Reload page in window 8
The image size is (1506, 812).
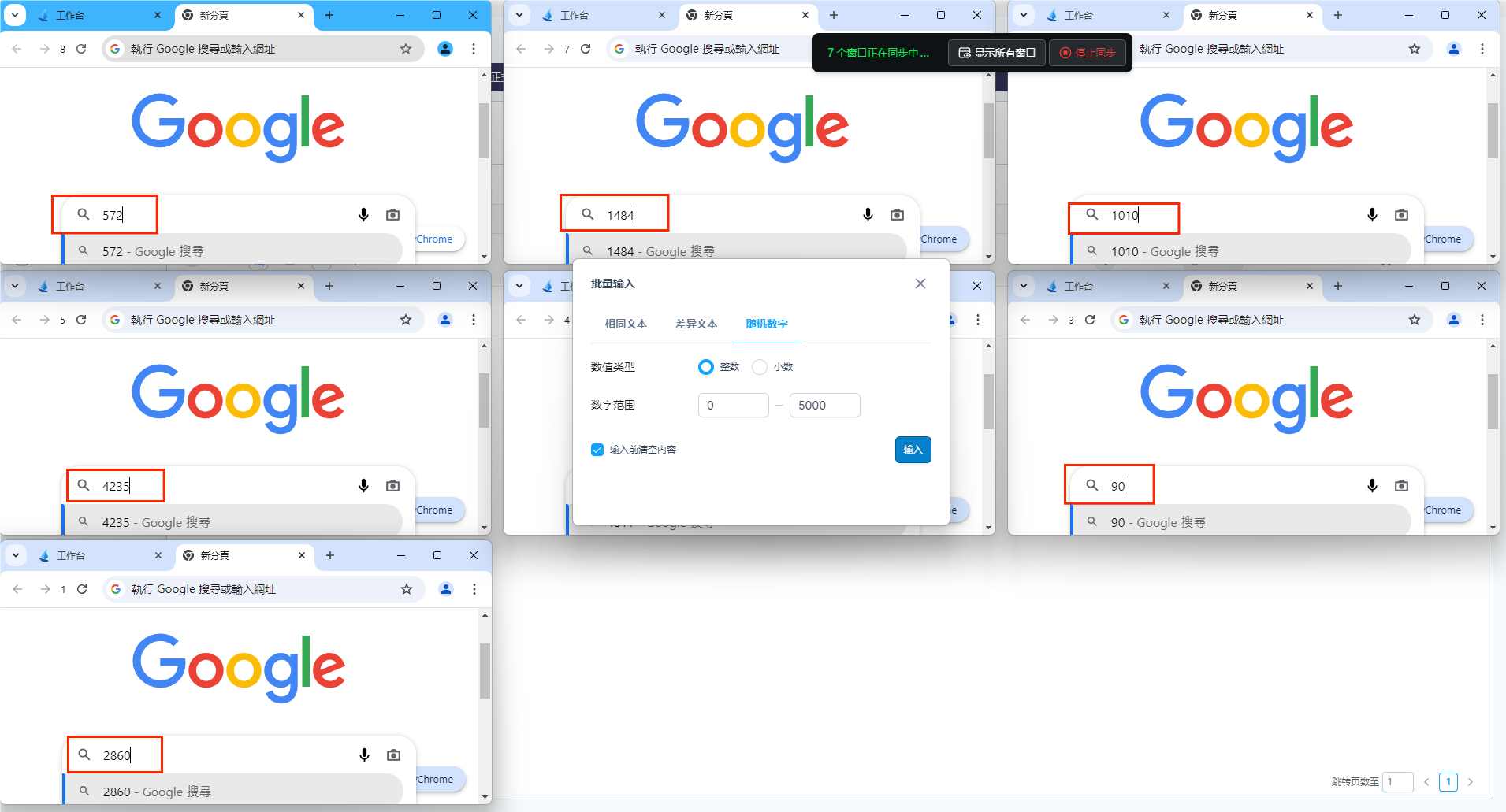pos(81,49)
